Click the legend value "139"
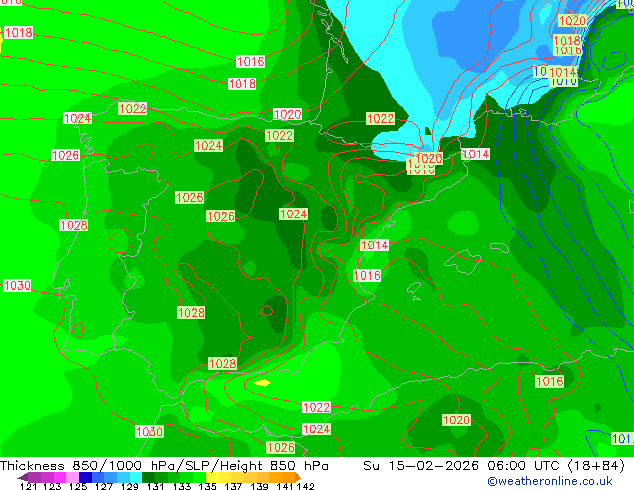This screenshot has height=490, width=634. click(259, 486)
